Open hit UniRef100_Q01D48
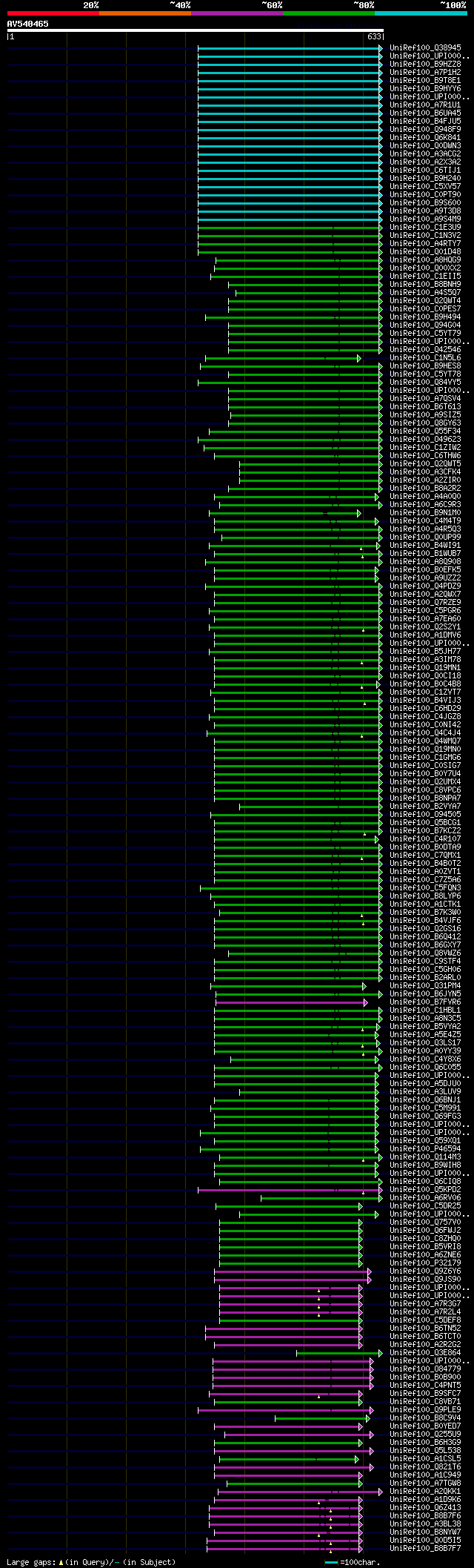The width and height of the screenshot is (474, 1568). tap(425, 252)
